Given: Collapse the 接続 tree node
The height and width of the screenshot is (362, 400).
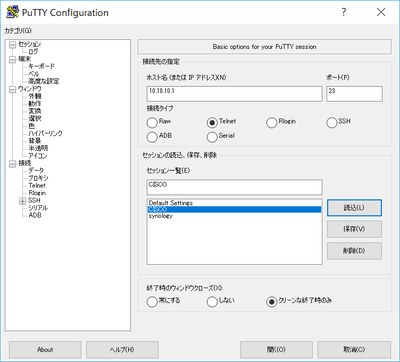Looking at the screenshot, I should (13, 163).
